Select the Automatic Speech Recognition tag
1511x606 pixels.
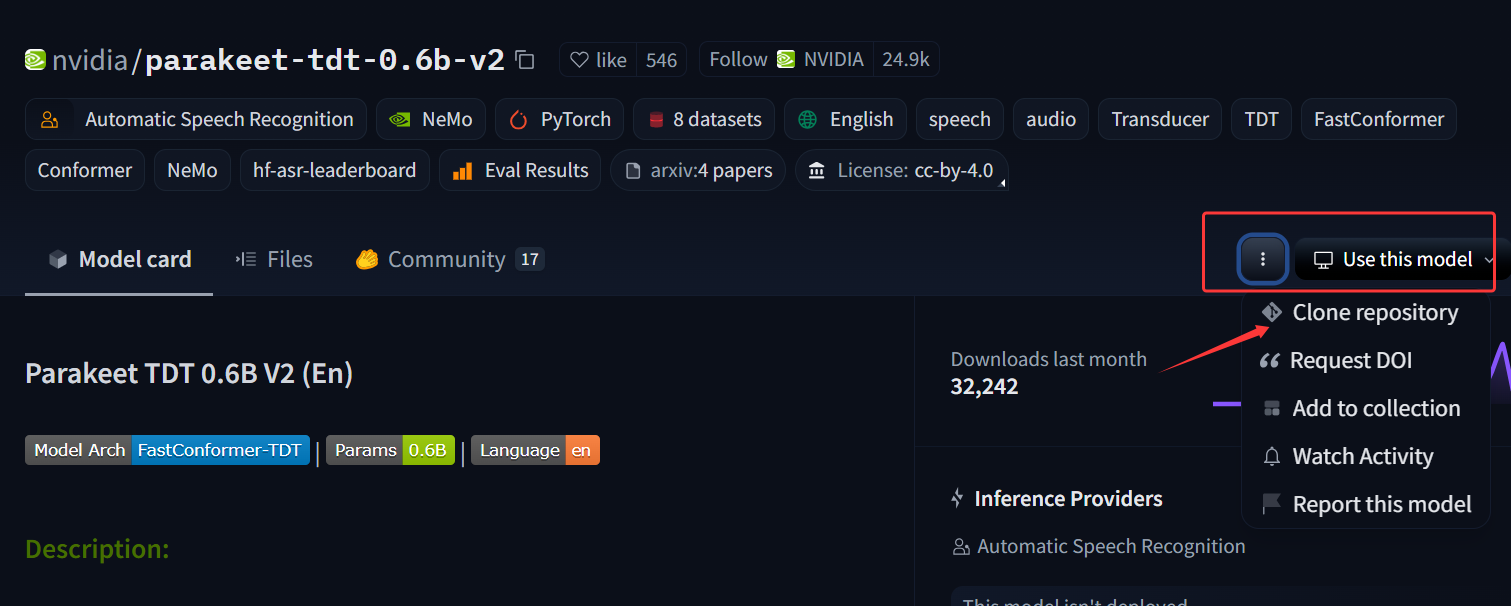196,119
